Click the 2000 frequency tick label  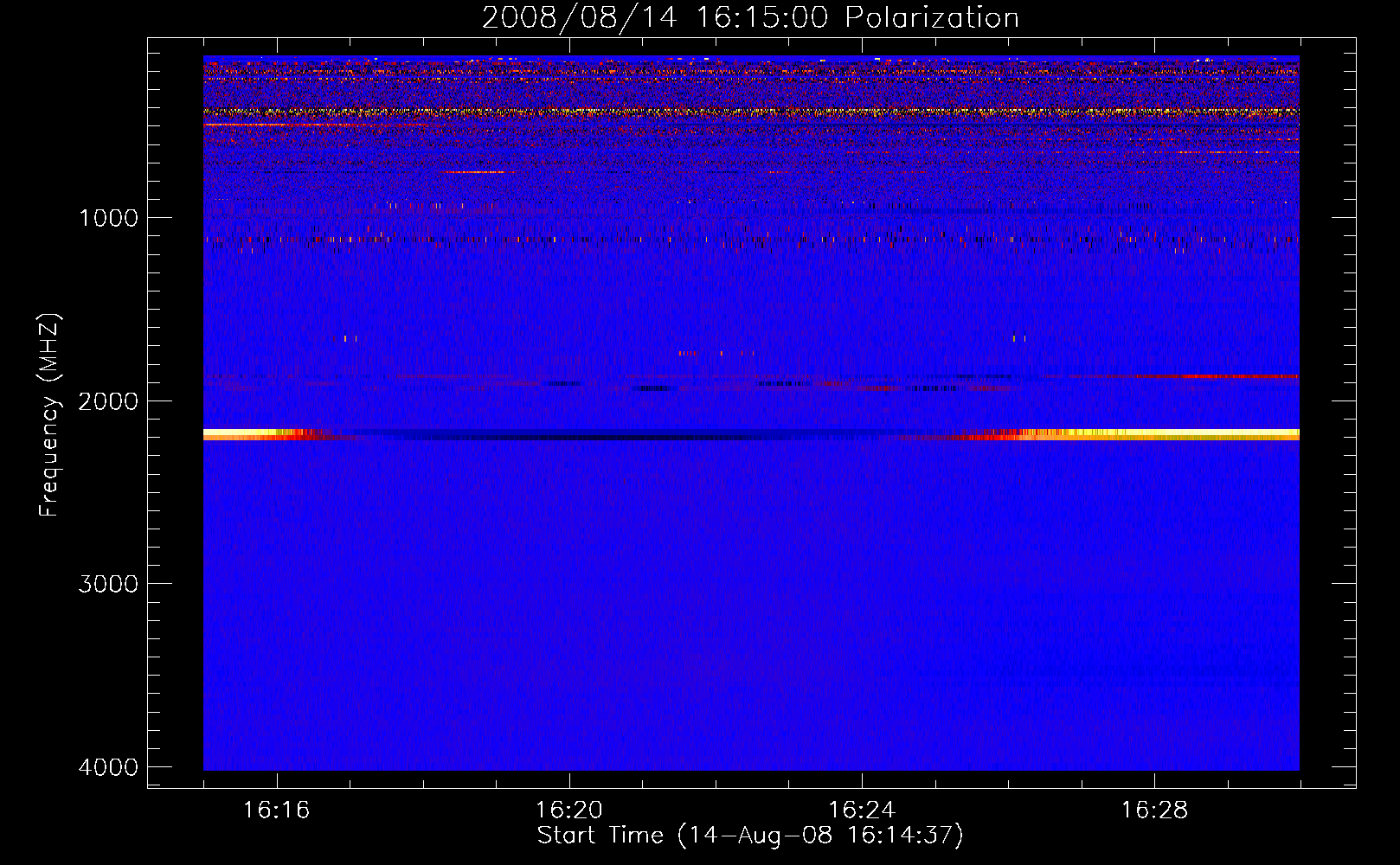click(108, 400)
